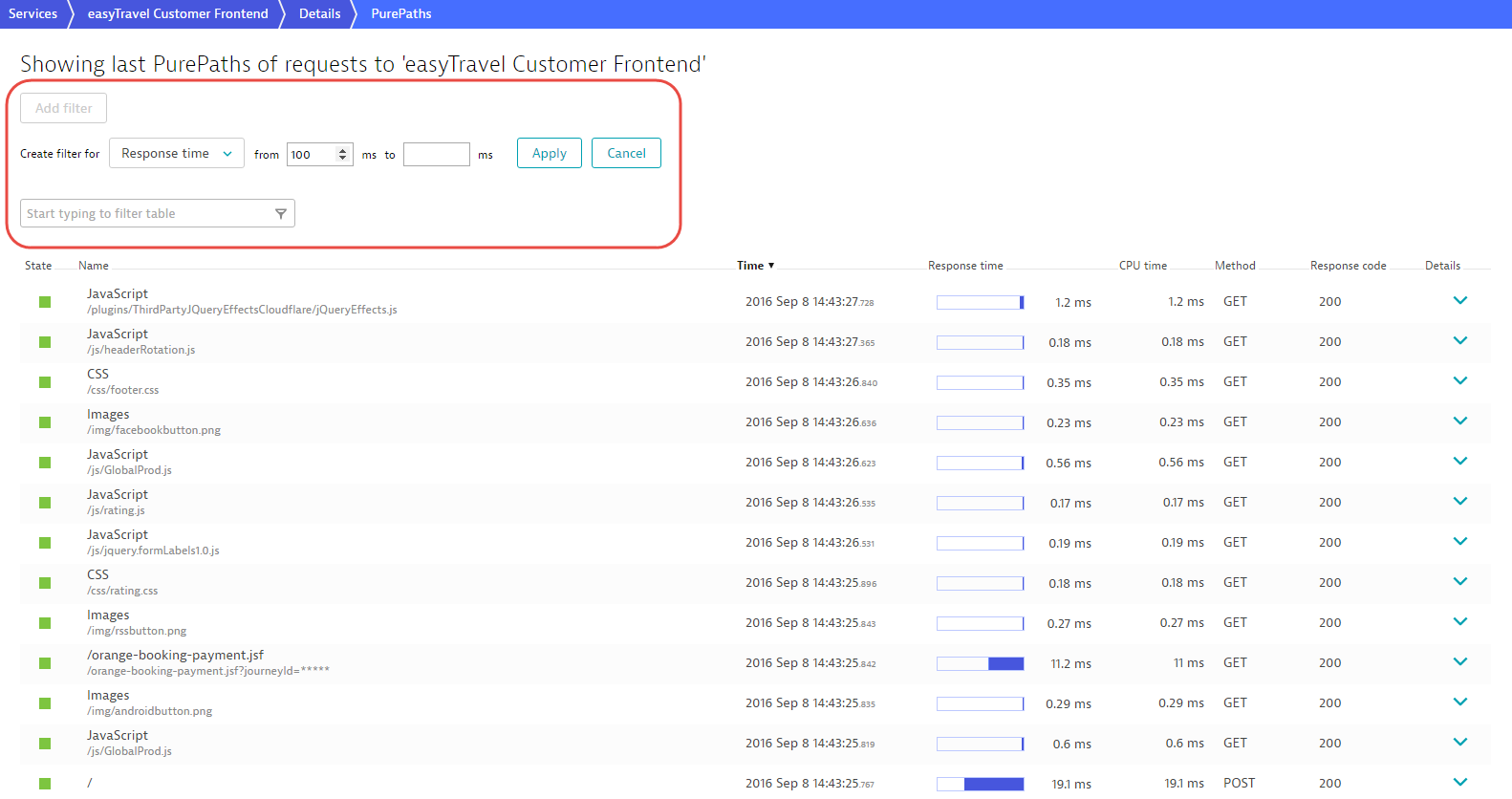1512x799 pixels.
Task: Click green state icon of jQueryEffects.js row
Action: [45, 302]
